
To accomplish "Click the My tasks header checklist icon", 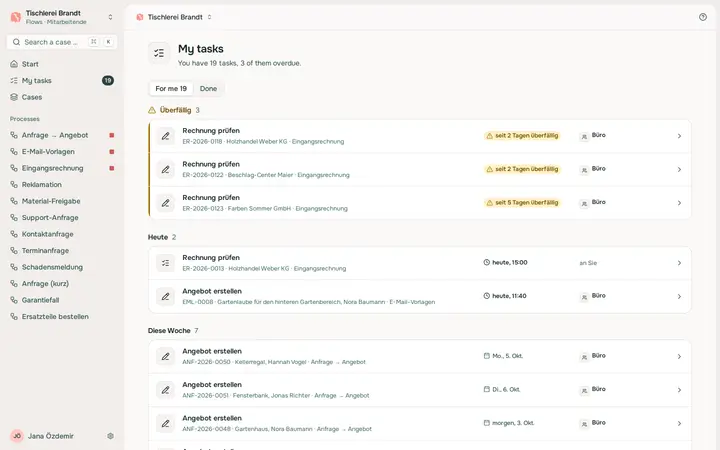I will click(x=159, y=53).
